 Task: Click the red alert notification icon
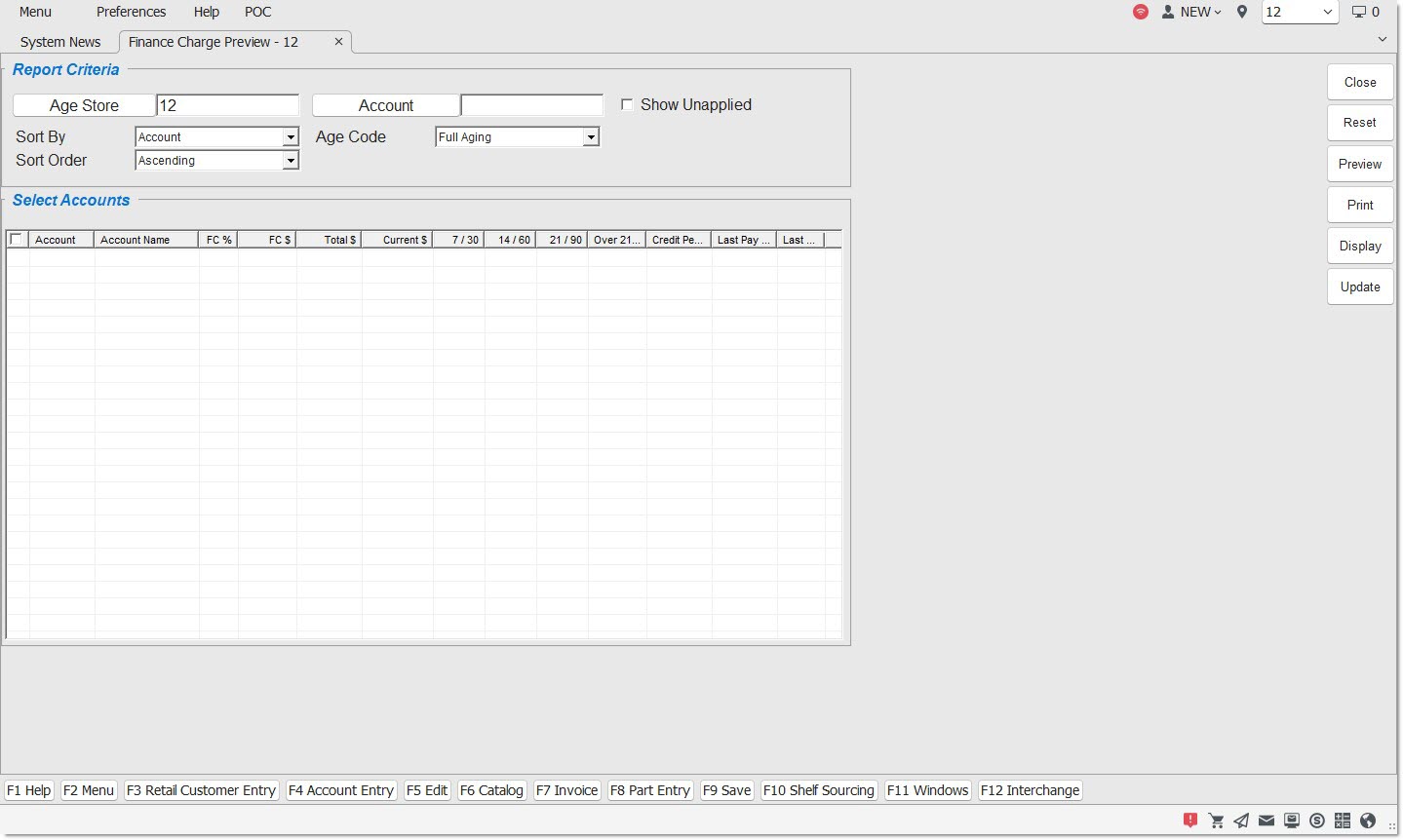[x=1190, y=821]
